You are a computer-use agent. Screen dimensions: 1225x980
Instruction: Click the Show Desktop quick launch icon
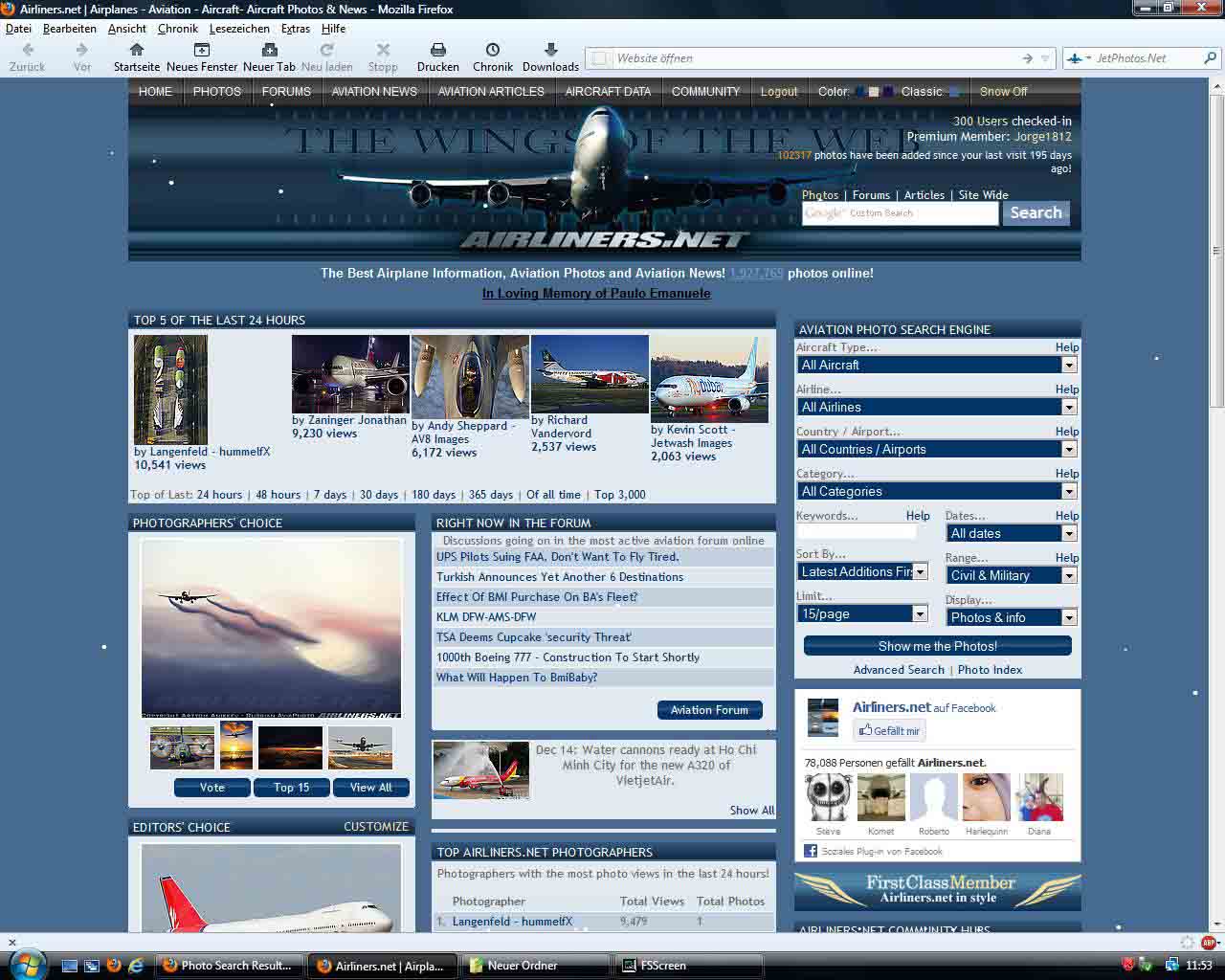point(70,965)
